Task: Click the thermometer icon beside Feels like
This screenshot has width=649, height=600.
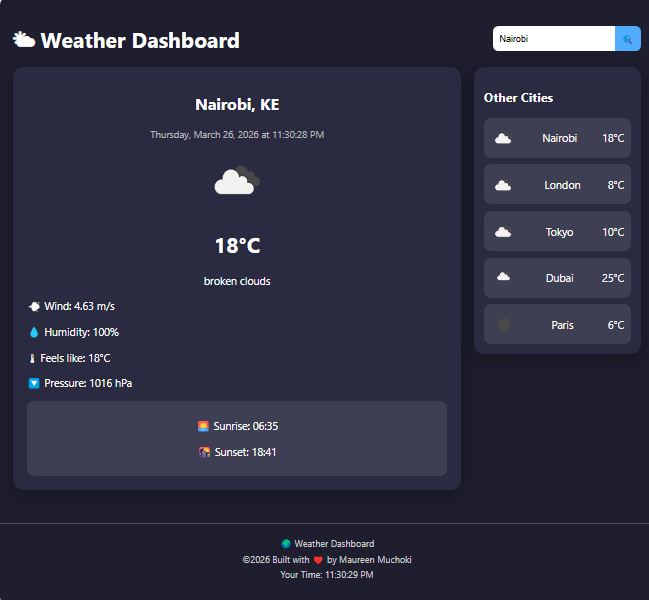Action: point(32,358)
